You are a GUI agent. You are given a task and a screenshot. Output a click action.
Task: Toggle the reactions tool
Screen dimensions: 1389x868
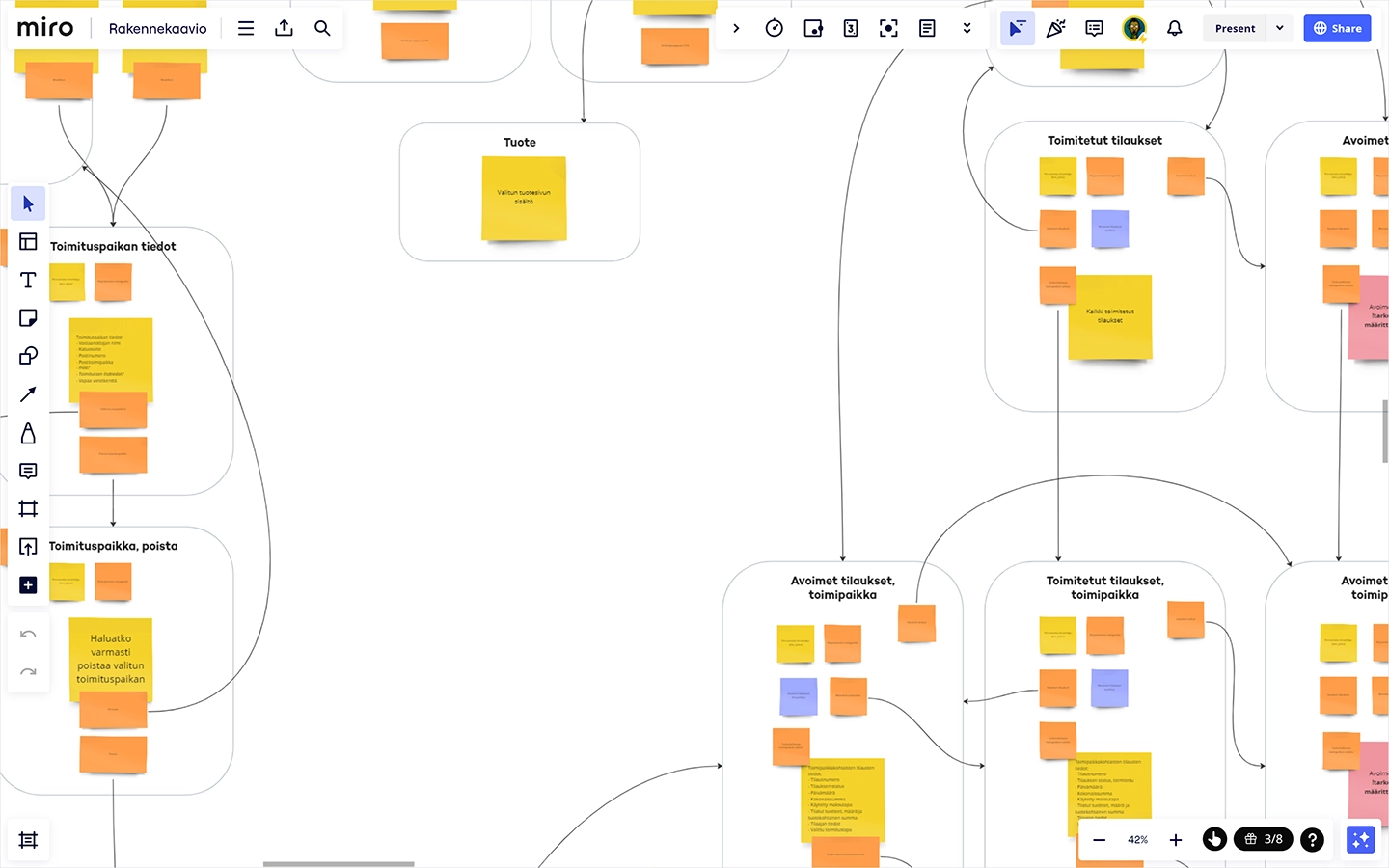click(x=1055, y=28)
